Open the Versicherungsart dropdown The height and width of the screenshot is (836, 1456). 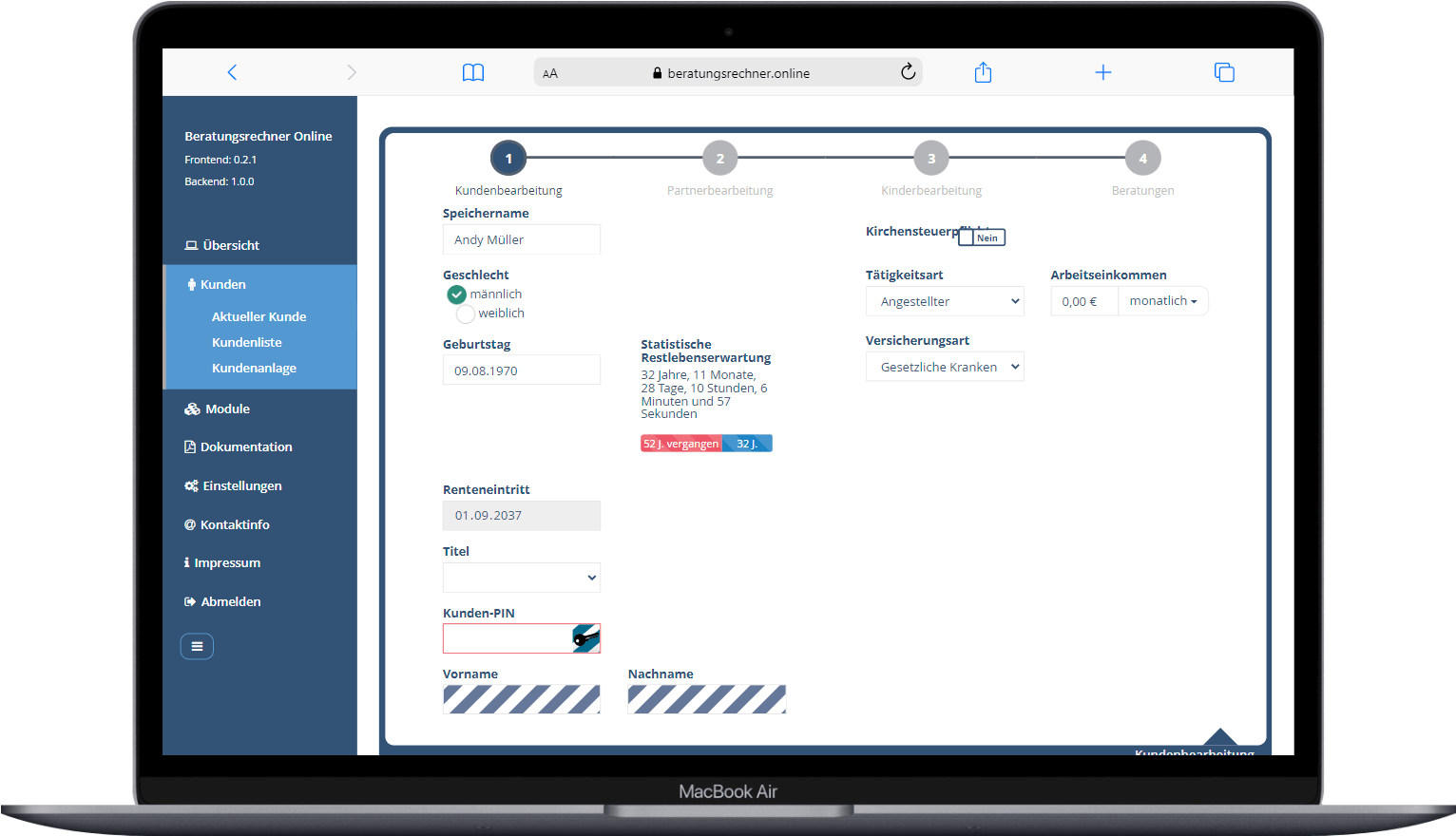(945, 367)
